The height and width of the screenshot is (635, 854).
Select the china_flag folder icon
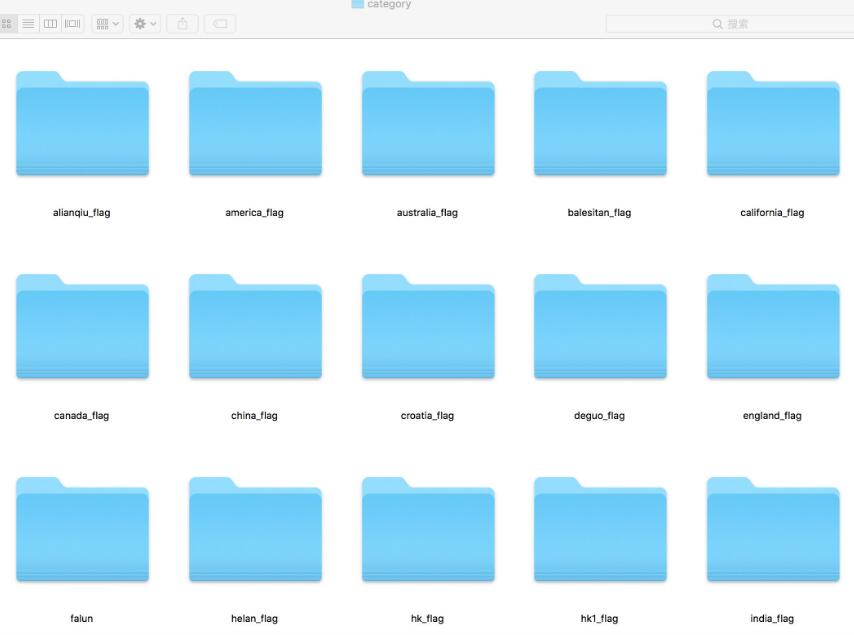point(255,327)
